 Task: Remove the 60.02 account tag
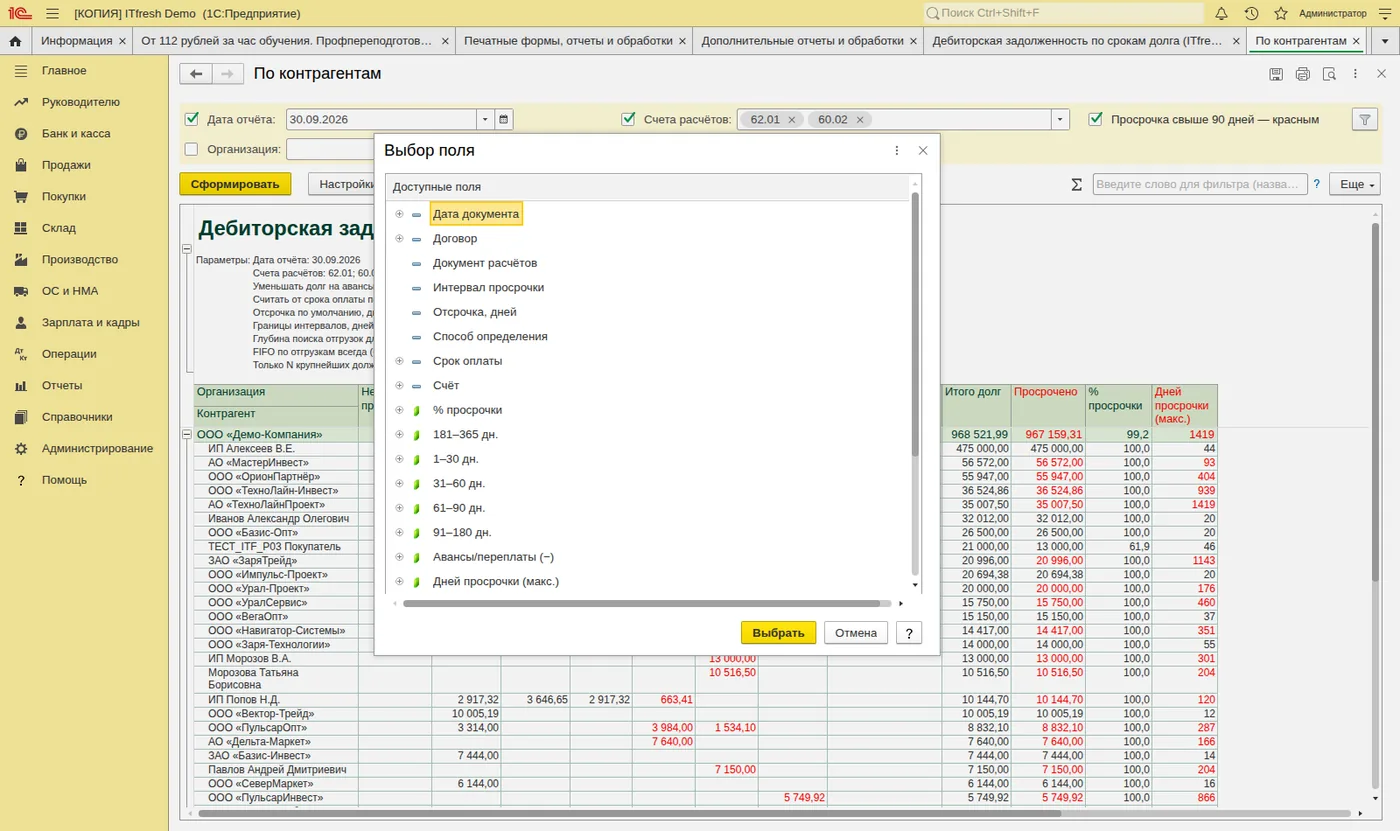(859, 119)
